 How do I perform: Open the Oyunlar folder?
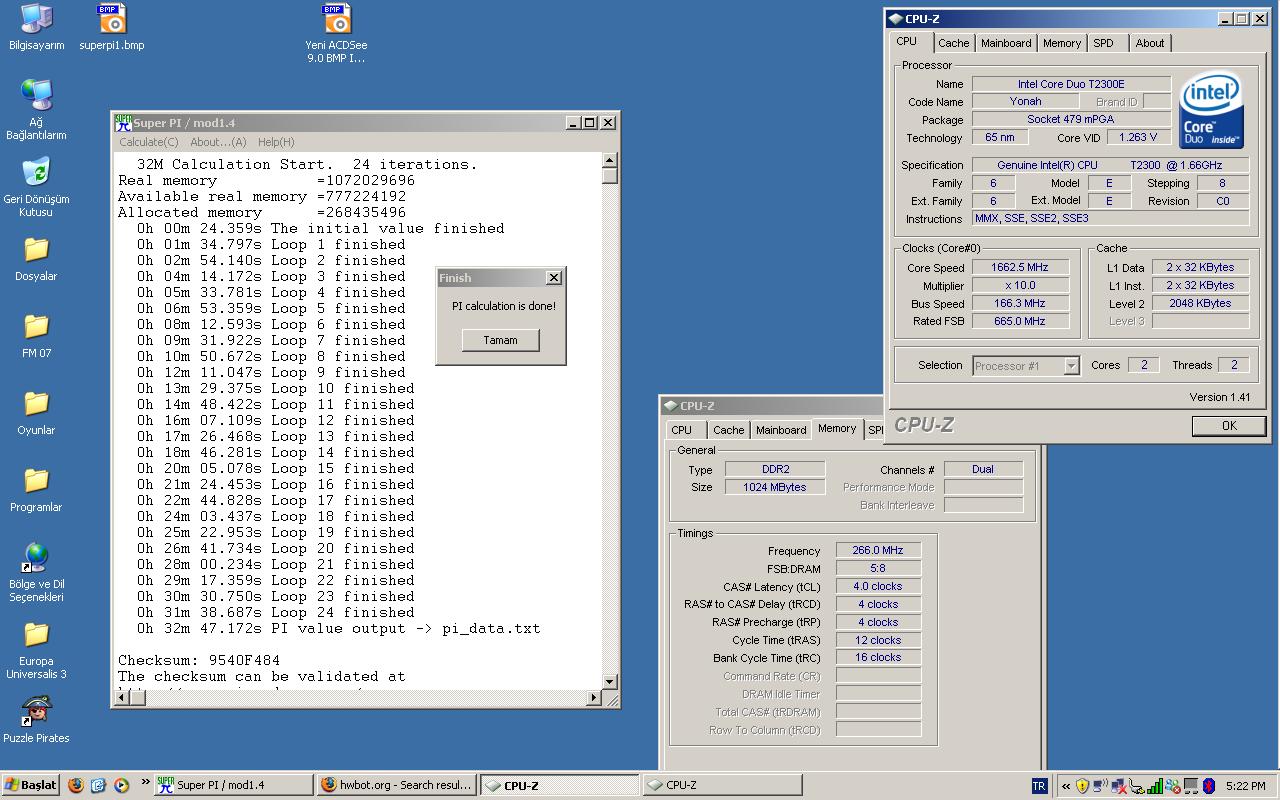coord(36,412)
